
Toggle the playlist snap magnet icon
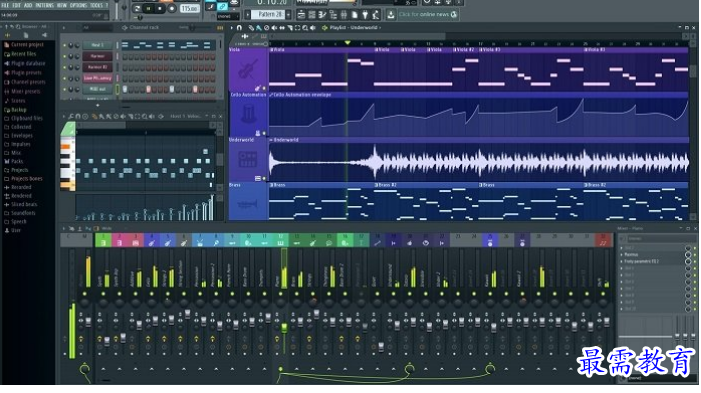(x=239, y=28)
